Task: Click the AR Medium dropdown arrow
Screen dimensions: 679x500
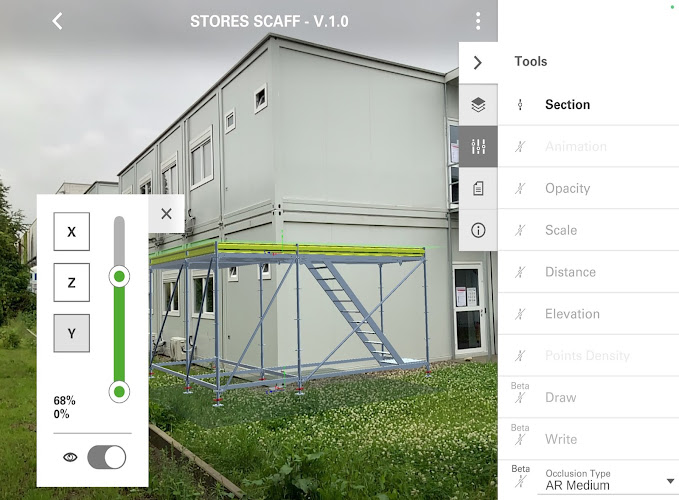Action: coord(670,481)
